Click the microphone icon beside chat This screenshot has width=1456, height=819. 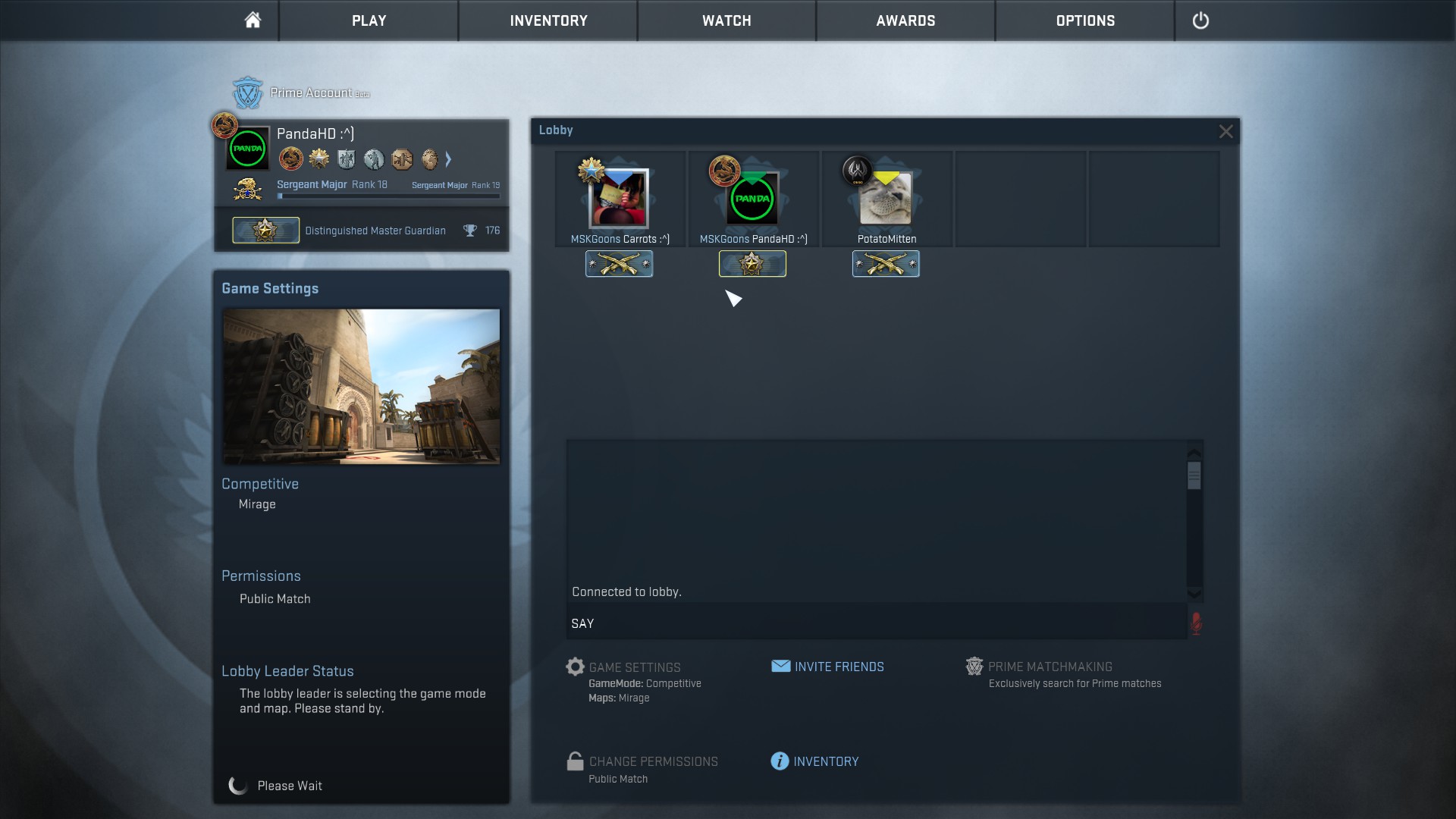click(1195, 623)
